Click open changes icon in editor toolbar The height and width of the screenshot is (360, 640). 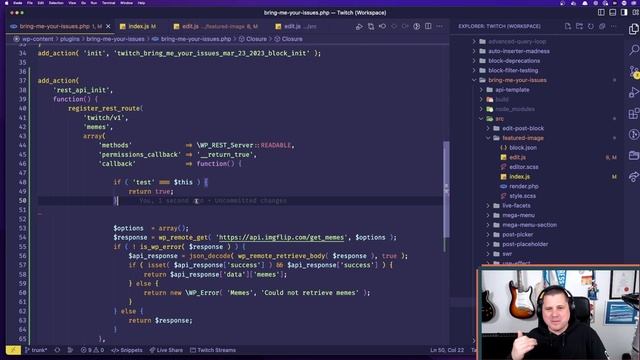(371, 27)
